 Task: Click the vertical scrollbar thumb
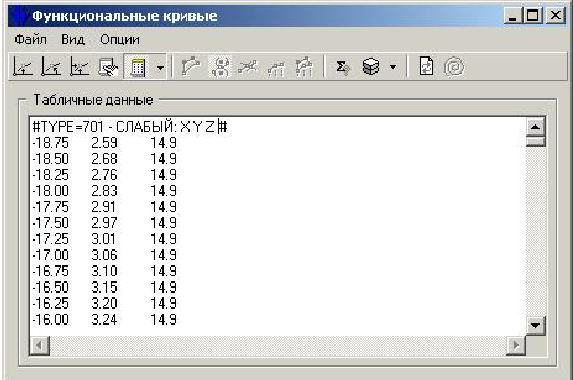(535, 142)
